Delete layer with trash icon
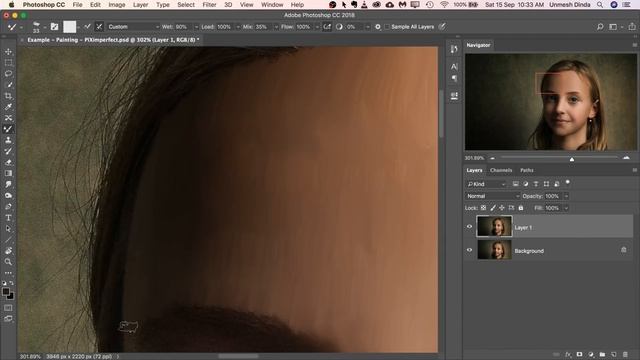The height and width of the screenshot is (360, 640). 625,354
